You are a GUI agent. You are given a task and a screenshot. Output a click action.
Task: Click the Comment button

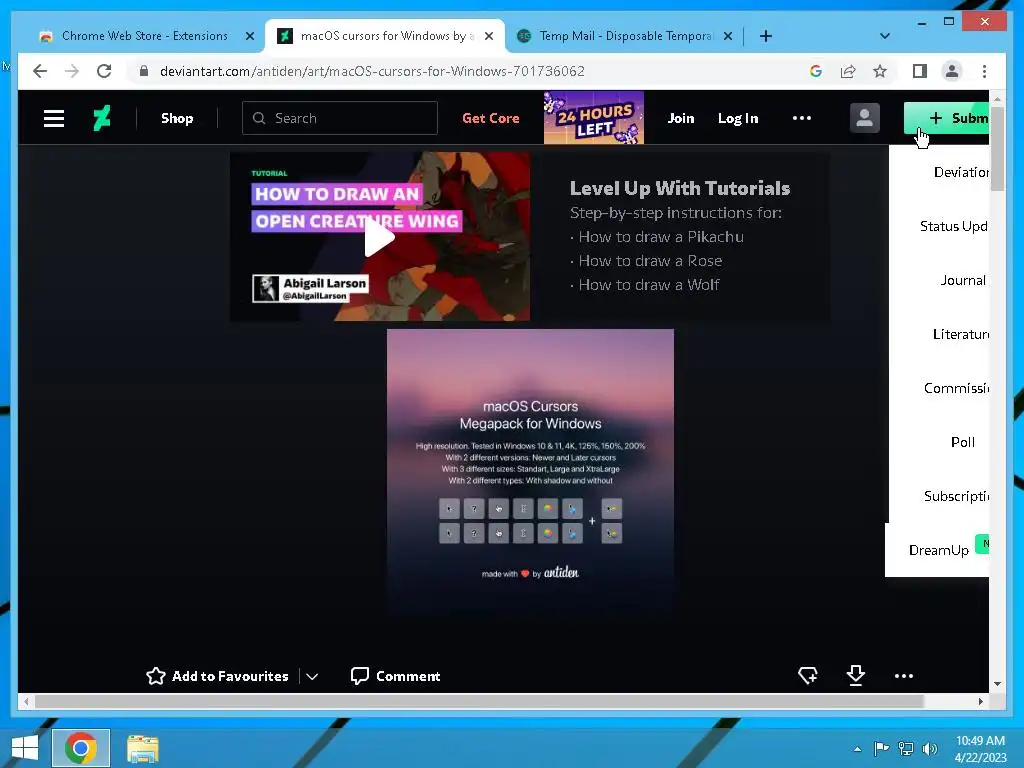point(395,676)
